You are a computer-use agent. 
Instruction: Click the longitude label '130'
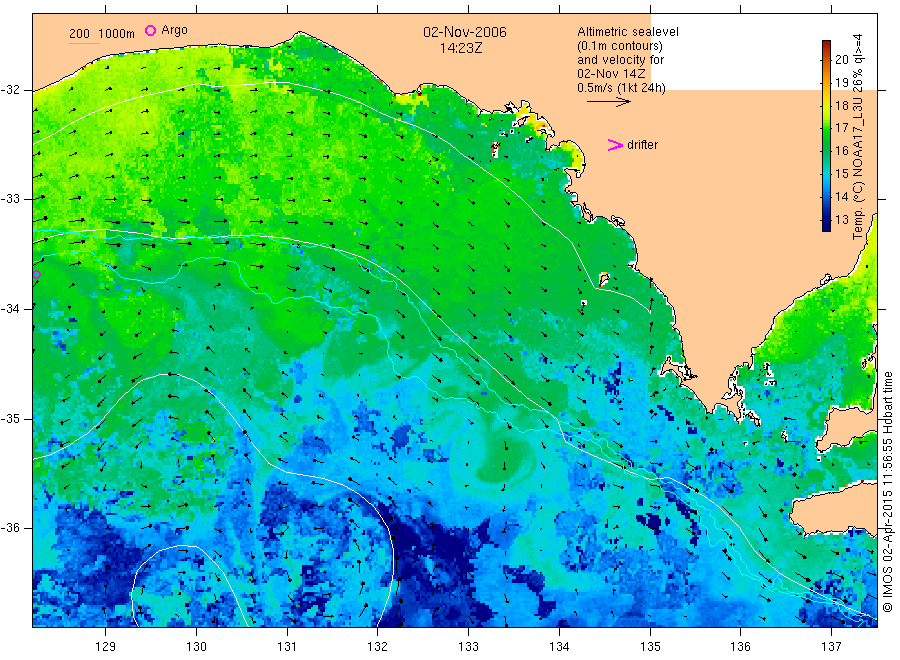click(x=196, y=647)
